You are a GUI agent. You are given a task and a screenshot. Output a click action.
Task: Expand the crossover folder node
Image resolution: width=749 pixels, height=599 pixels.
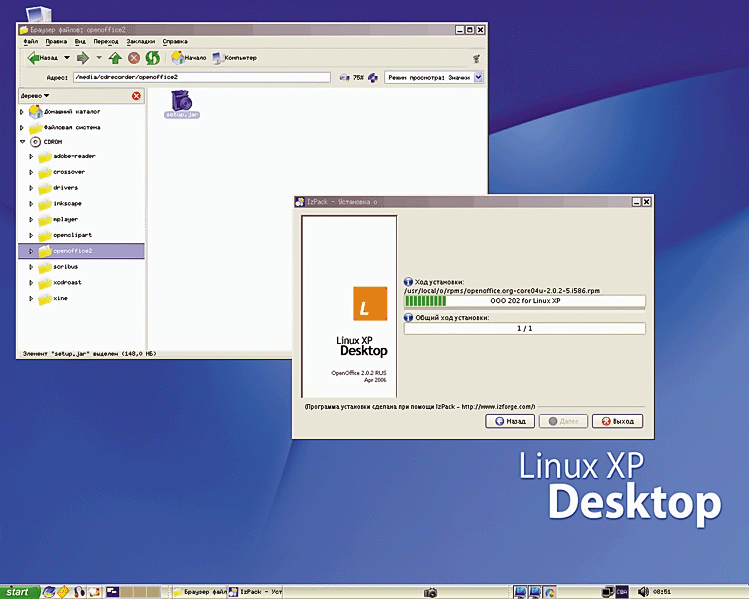31,172
